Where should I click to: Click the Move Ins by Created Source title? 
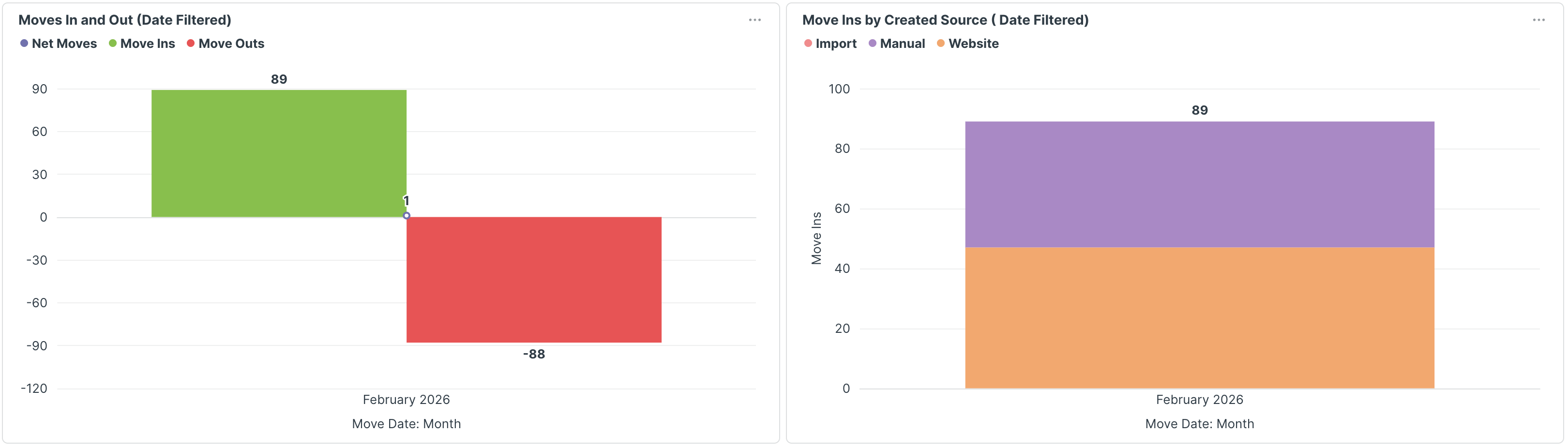(945, 20)
